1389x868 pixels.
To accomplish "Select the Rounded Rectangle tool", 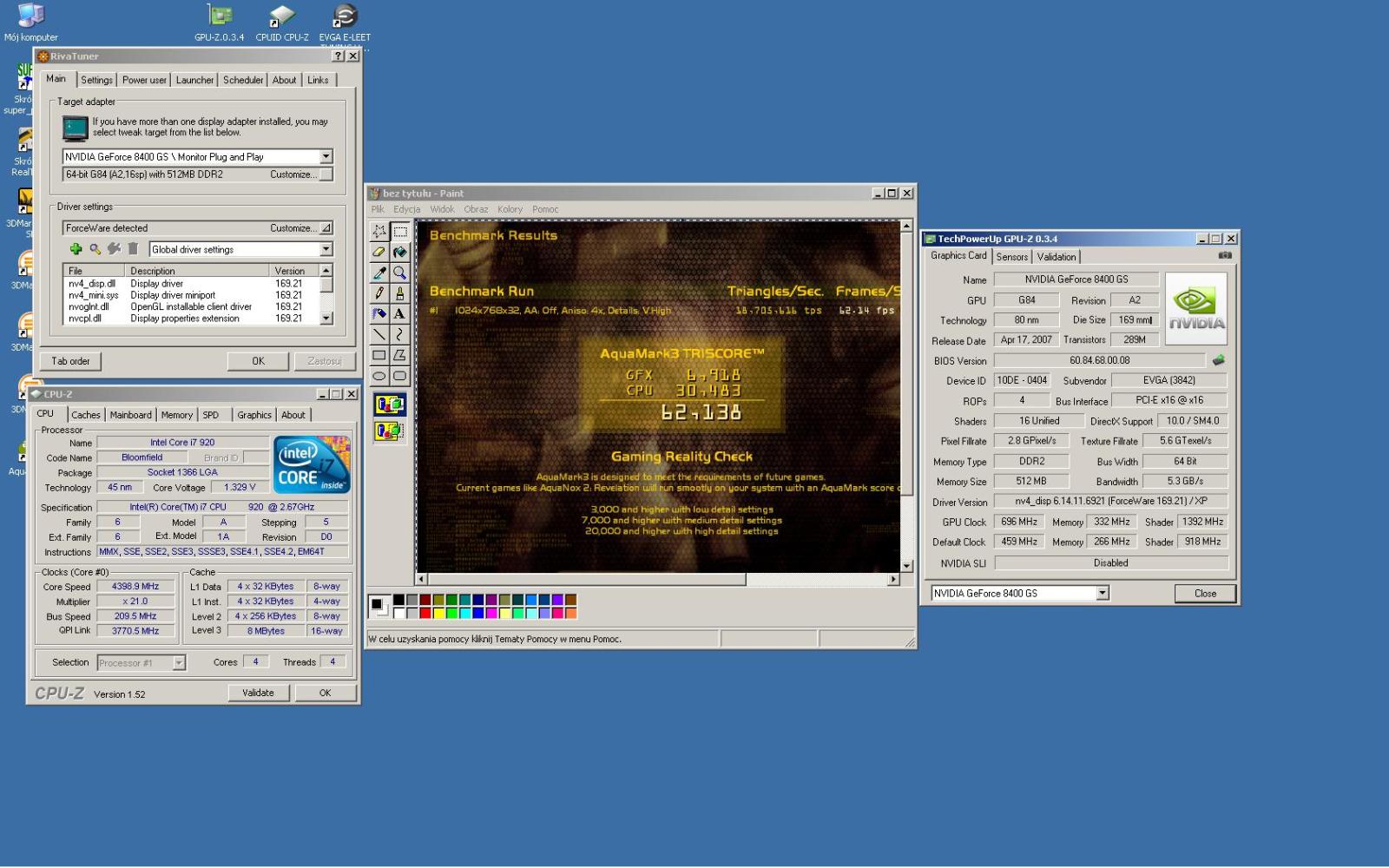I will 399,376.
